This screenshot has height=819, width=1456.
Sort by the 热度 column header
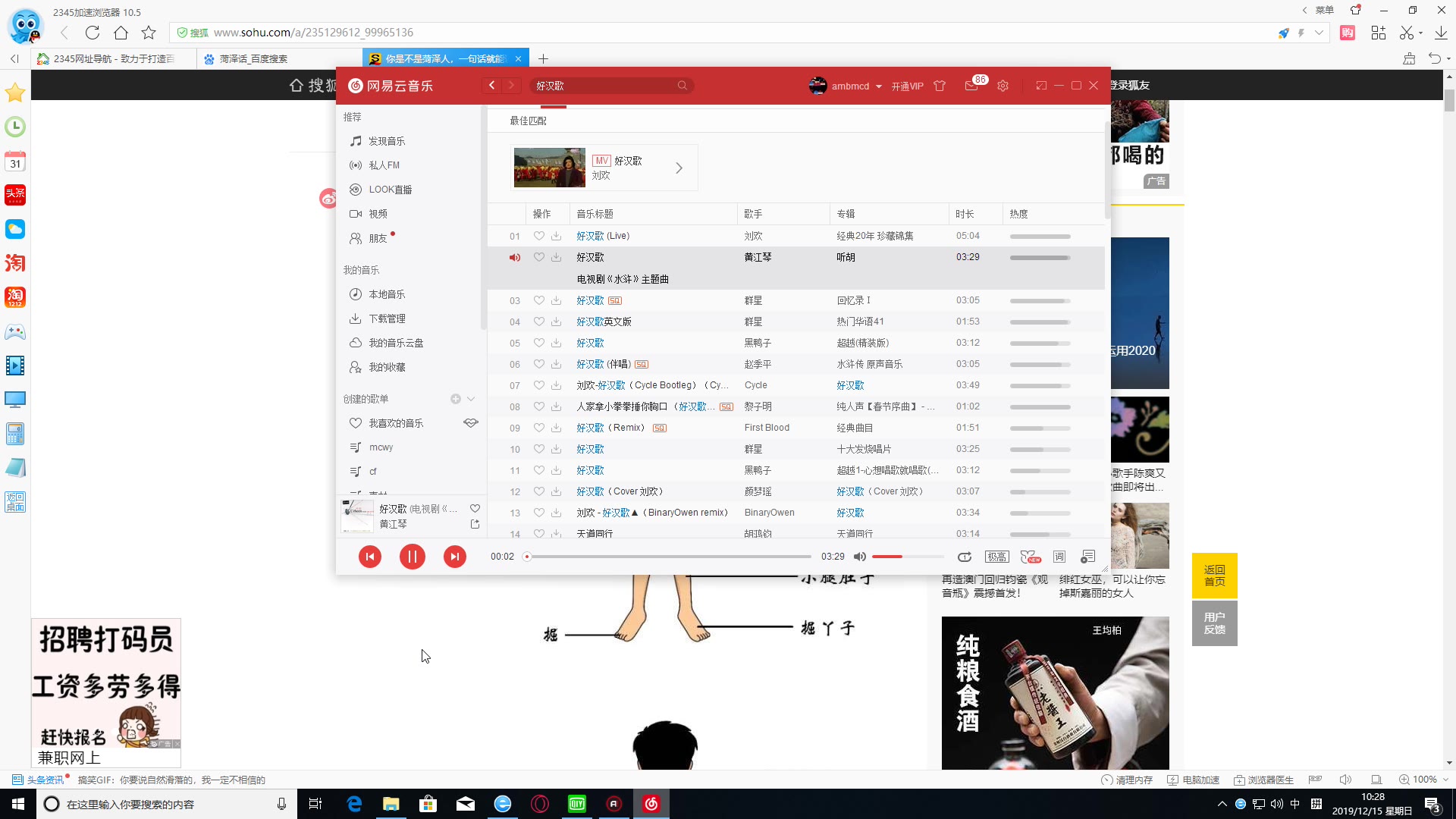(x=1053, y=214)
